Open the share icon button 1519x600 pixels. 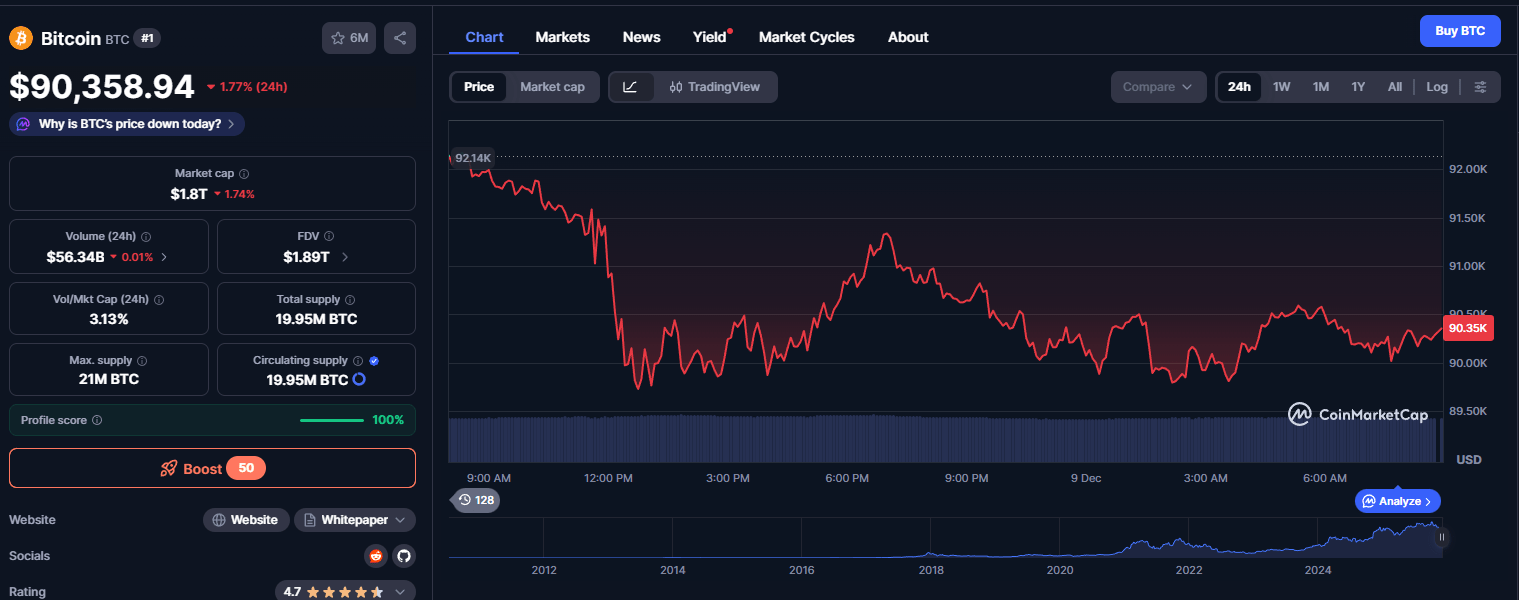[400, 38]
